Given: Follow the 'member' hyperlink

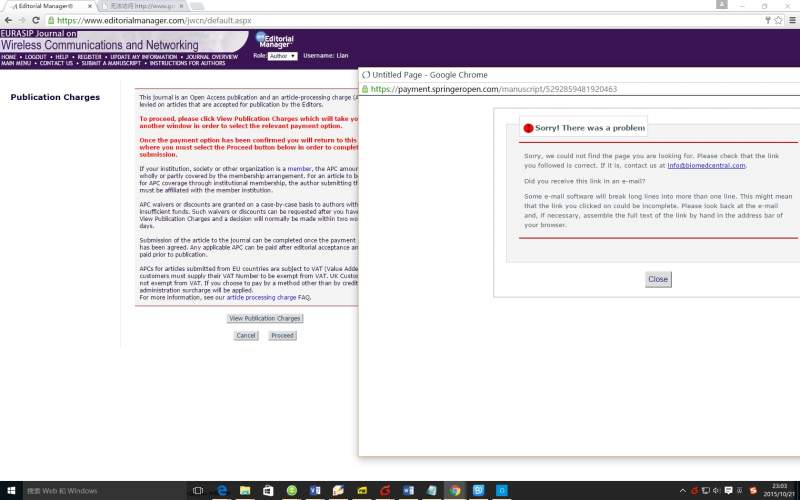Looking at the screenshot, I should click(x=299, y=169).
